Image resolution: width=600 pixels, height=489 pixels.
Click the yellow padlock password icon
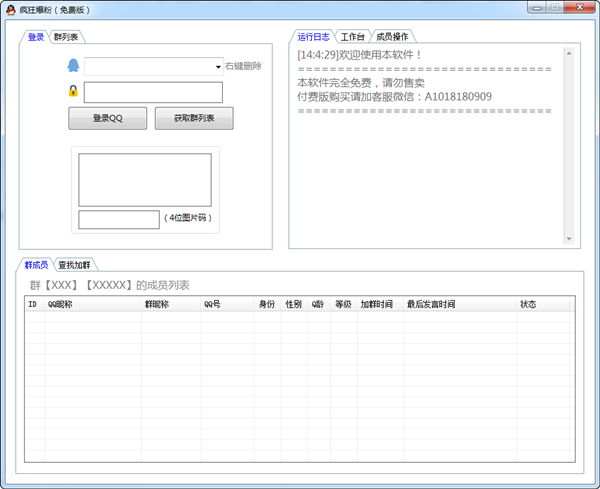click(73, 91)
